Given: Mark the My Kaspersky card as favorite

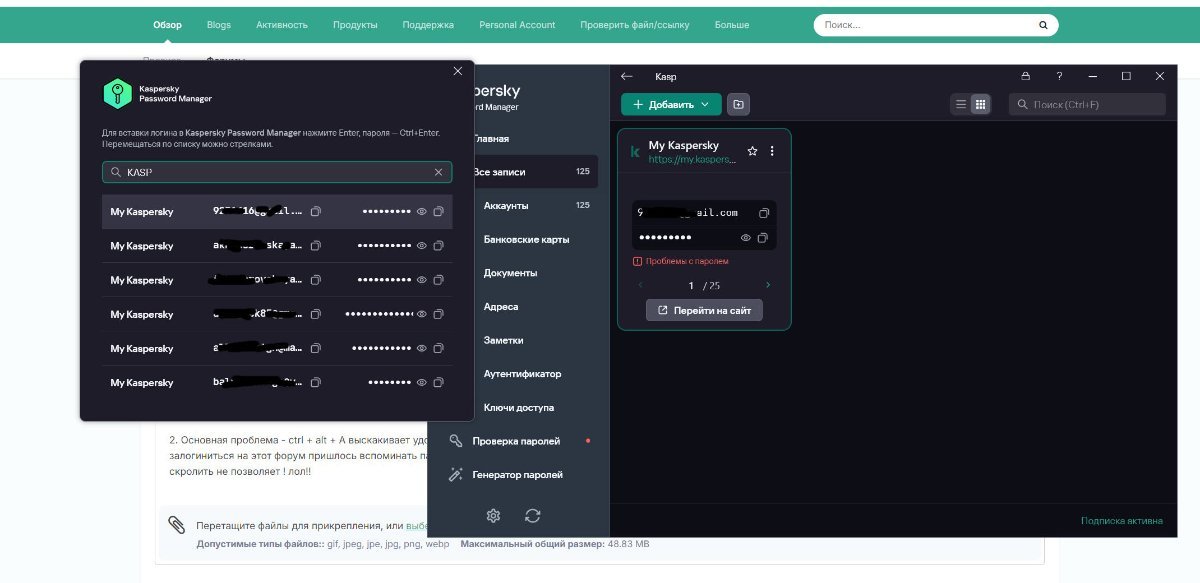Looking at the screenshot, I should click(752, 151).
